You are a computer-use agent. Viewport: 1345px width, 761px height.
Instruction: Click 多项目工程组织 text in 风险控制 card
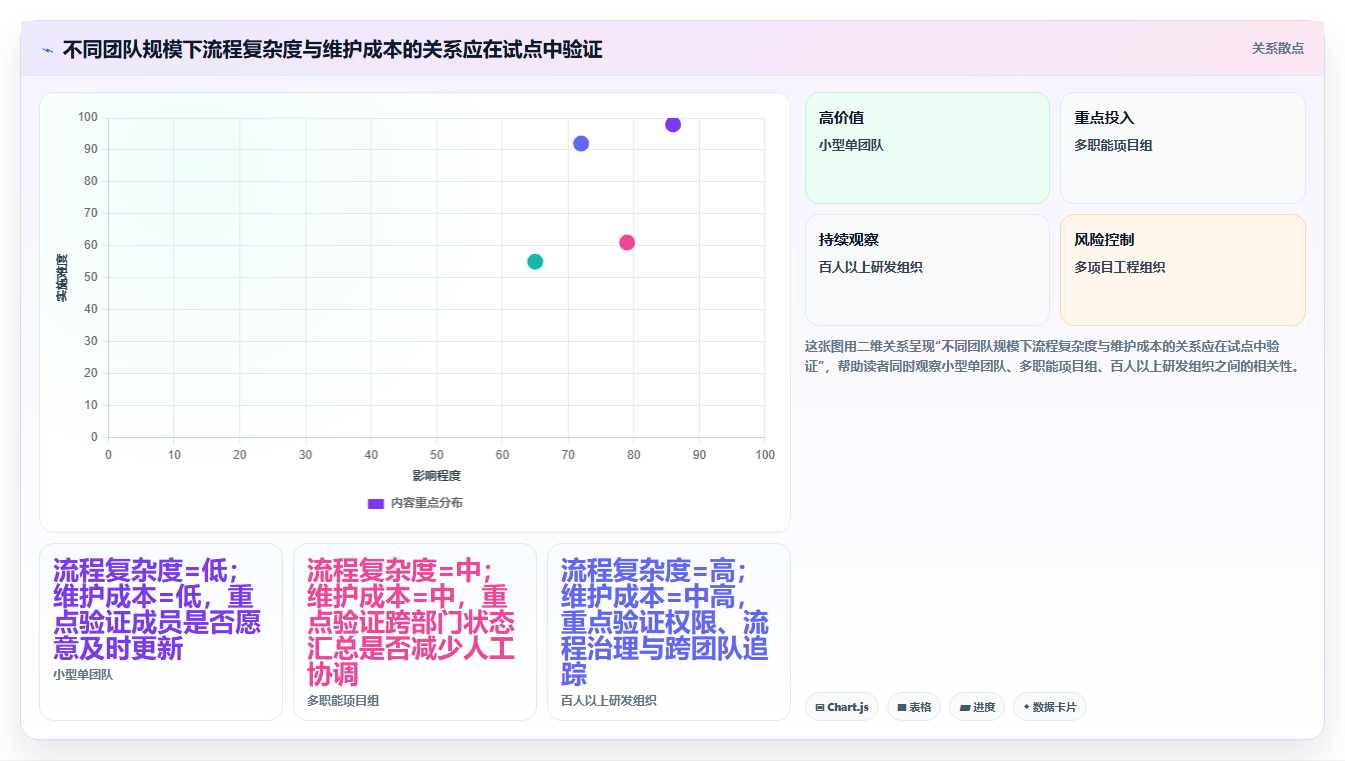pos(1120,267)
